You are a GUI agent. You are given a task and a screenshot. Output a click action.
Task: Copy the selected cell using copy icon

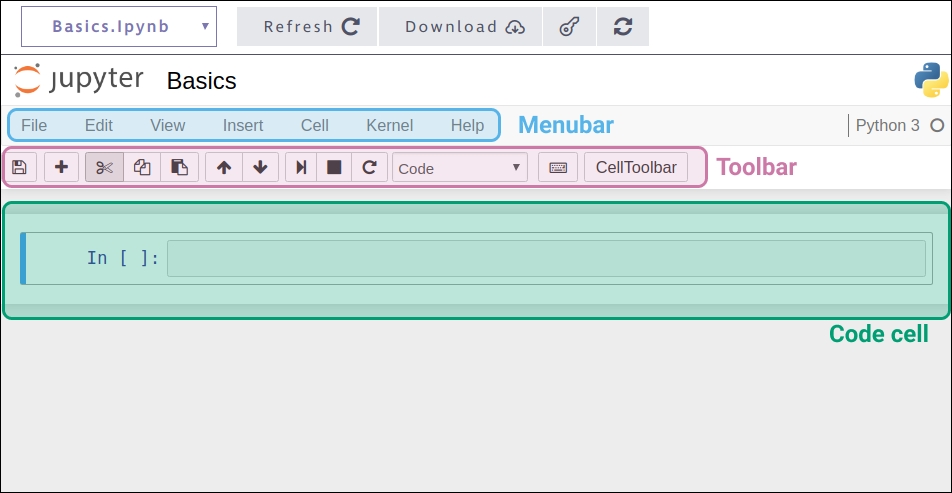142,167
